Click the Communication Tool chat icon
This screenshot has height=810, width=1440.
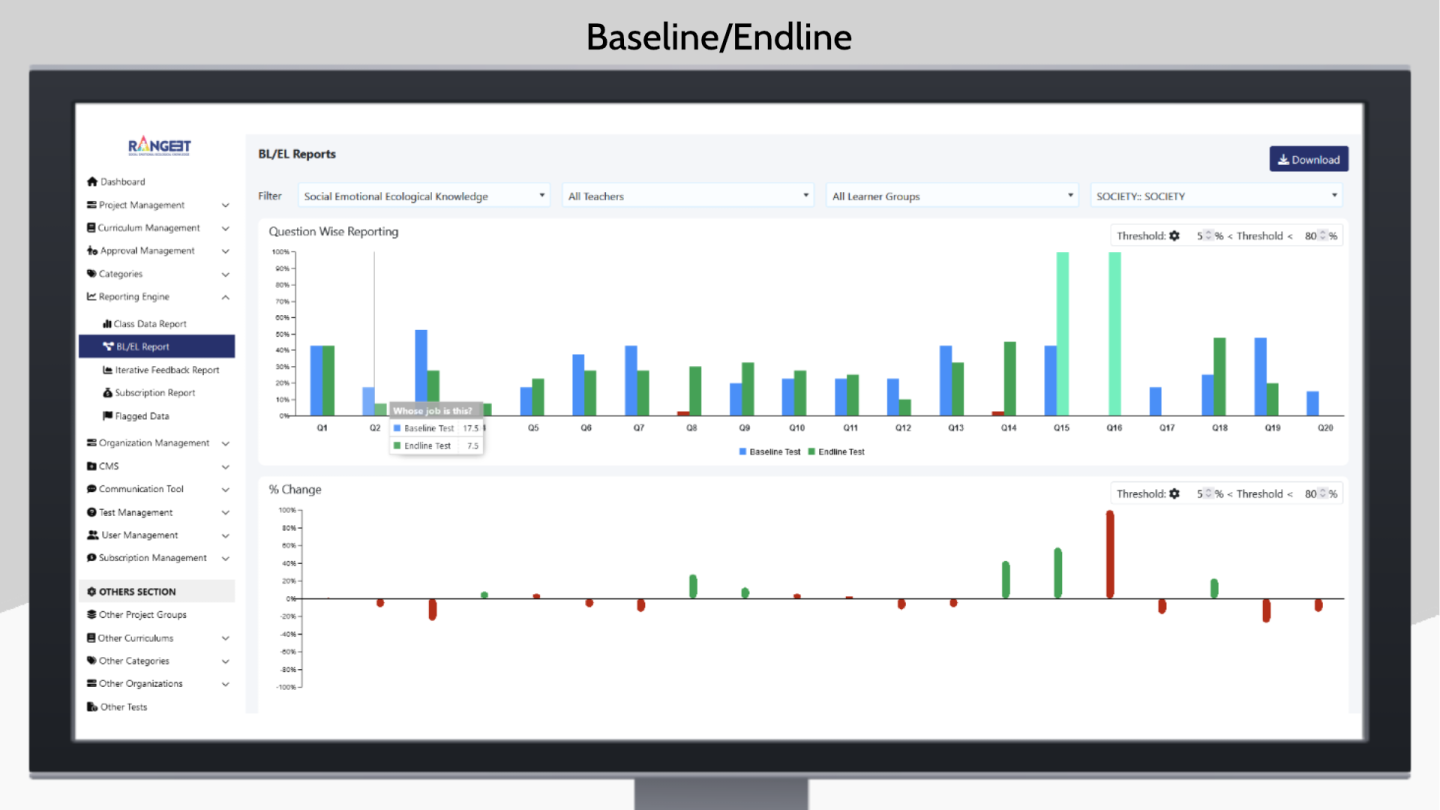tap(92, 489)
